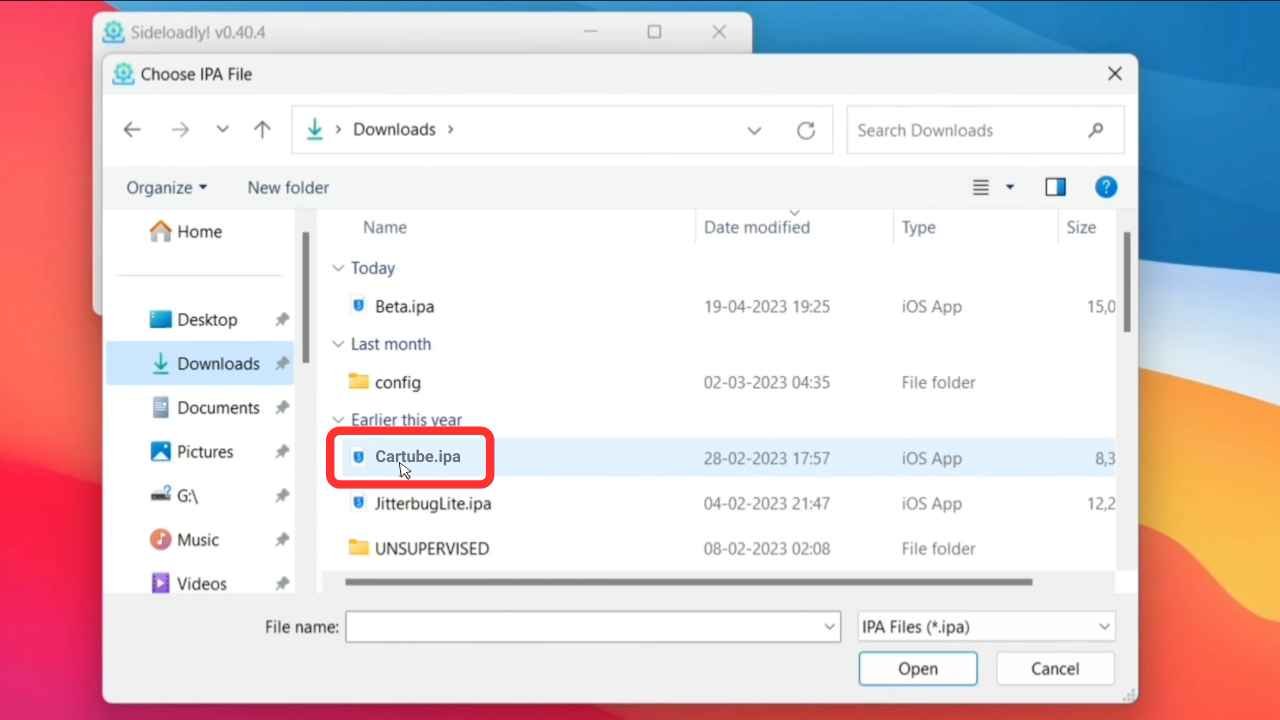Collapse the Last month group
This screenshot has height=720, width=1280.
coord(339,344)
